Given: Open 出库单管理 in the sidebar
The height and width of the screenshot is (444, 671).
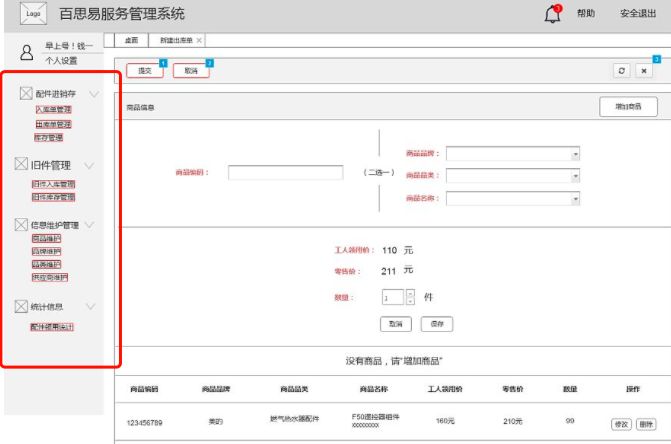Looking at the screenshot, I should [53, 124].
